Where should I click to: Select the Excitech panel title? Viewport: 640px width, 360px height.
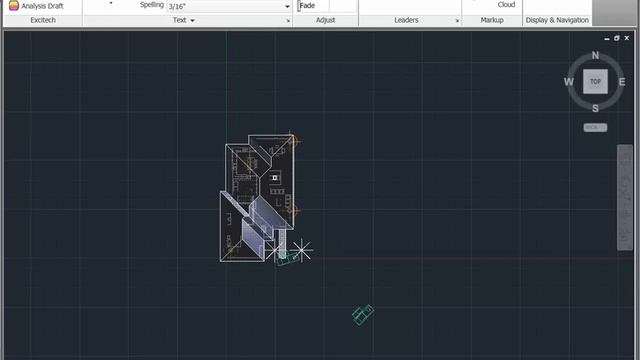[43, 20]
